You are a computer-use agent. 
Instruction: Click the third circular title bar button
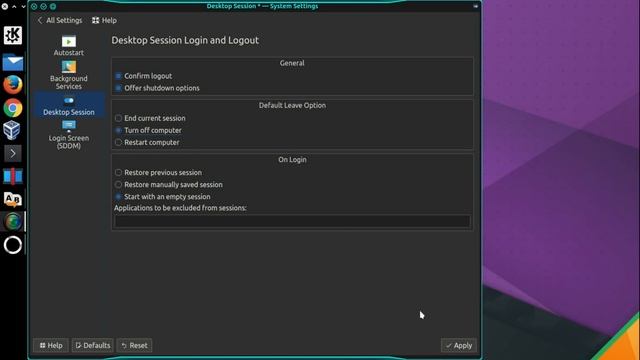coord(53,7)
